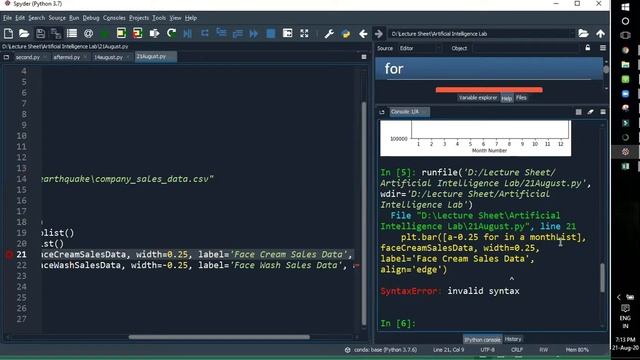Open the Consoles menu
This screenshot has width=640, height=360.
[114, 18]
